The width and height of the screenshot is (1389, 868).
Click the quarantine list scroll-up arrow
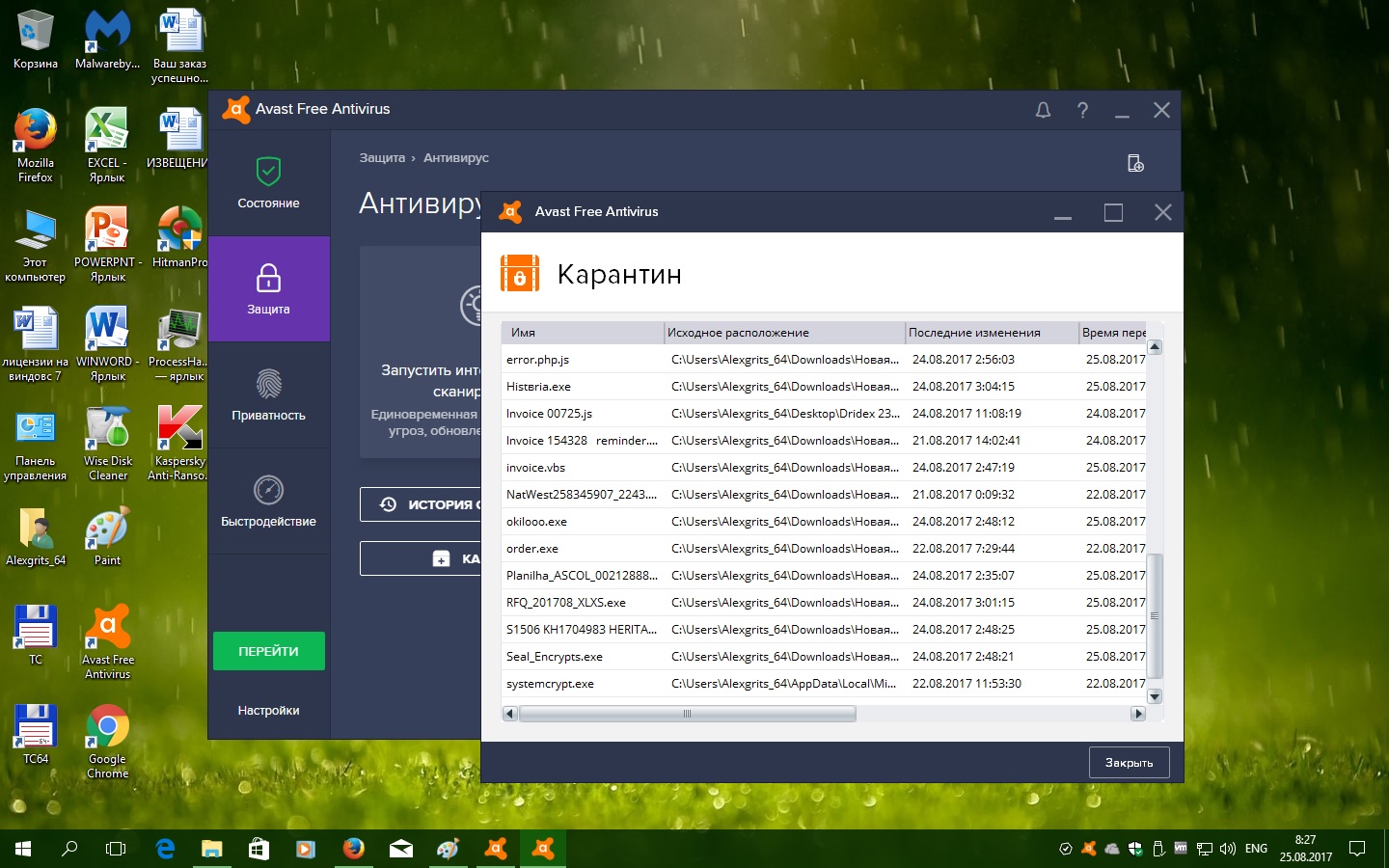(x=1155, y=347)
